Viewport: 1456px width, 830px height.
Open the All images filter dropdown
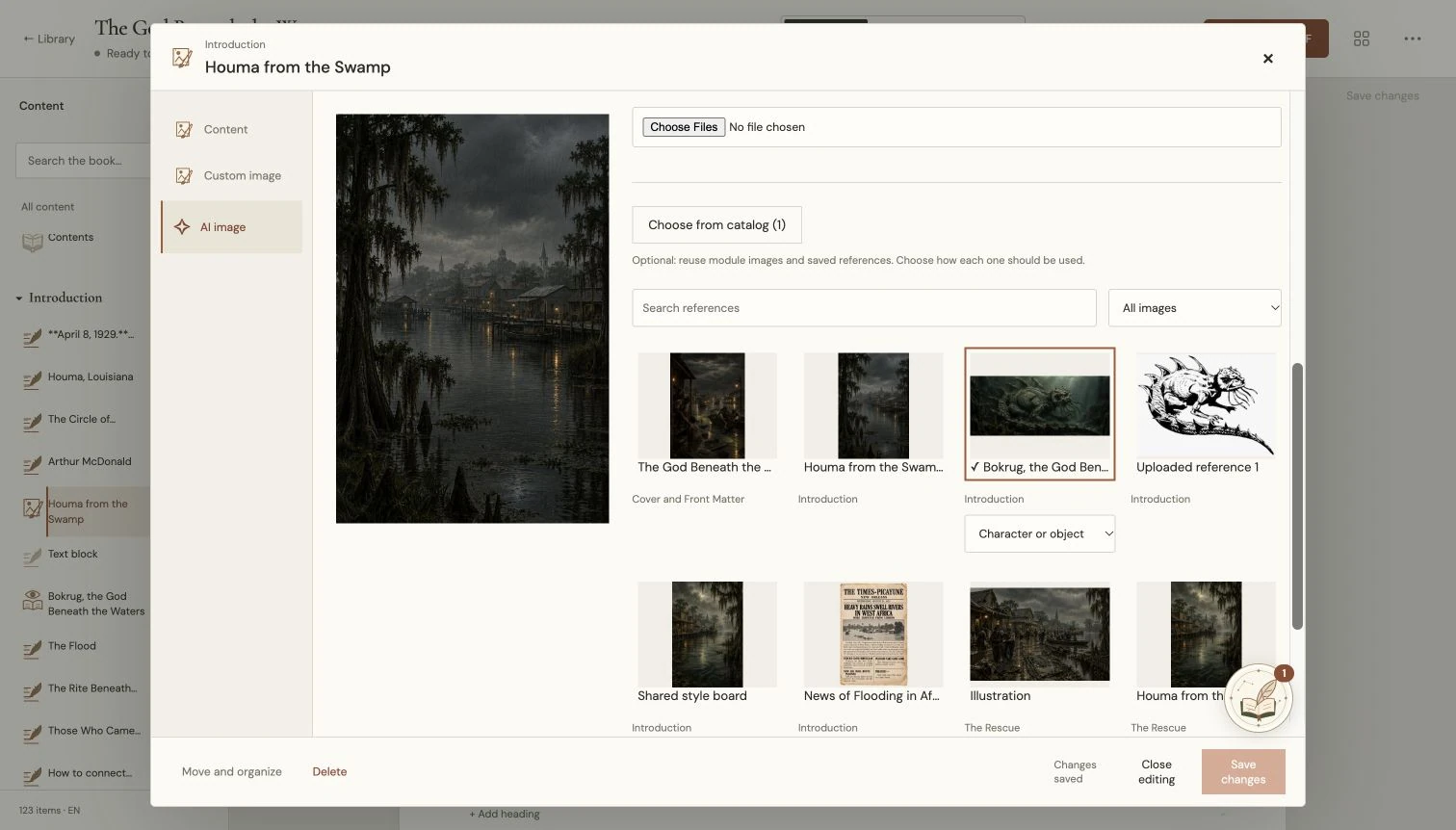coord(1194,308)
